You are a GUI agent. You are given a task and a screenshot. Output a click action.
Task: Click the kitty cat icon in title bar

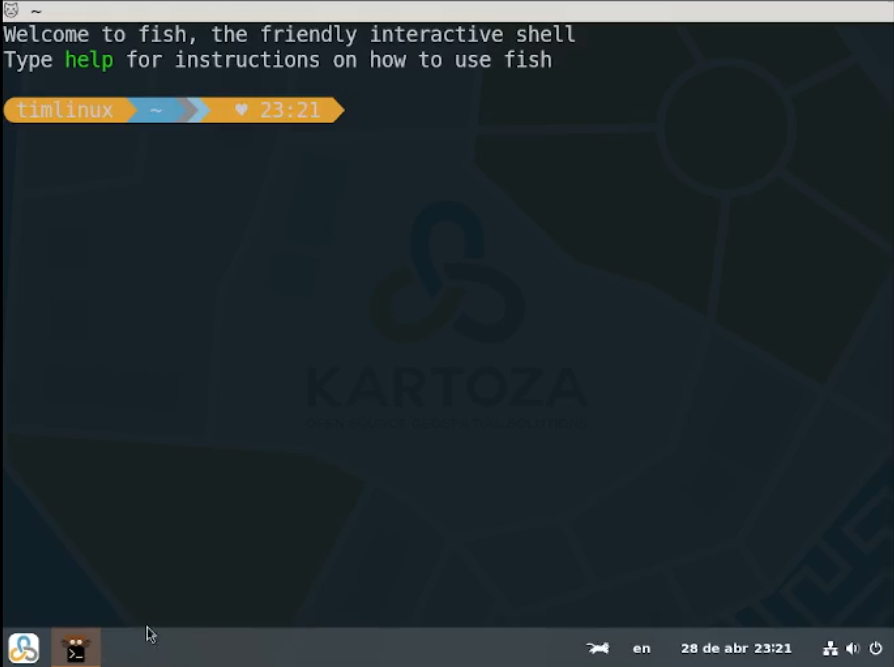(11, 10)
